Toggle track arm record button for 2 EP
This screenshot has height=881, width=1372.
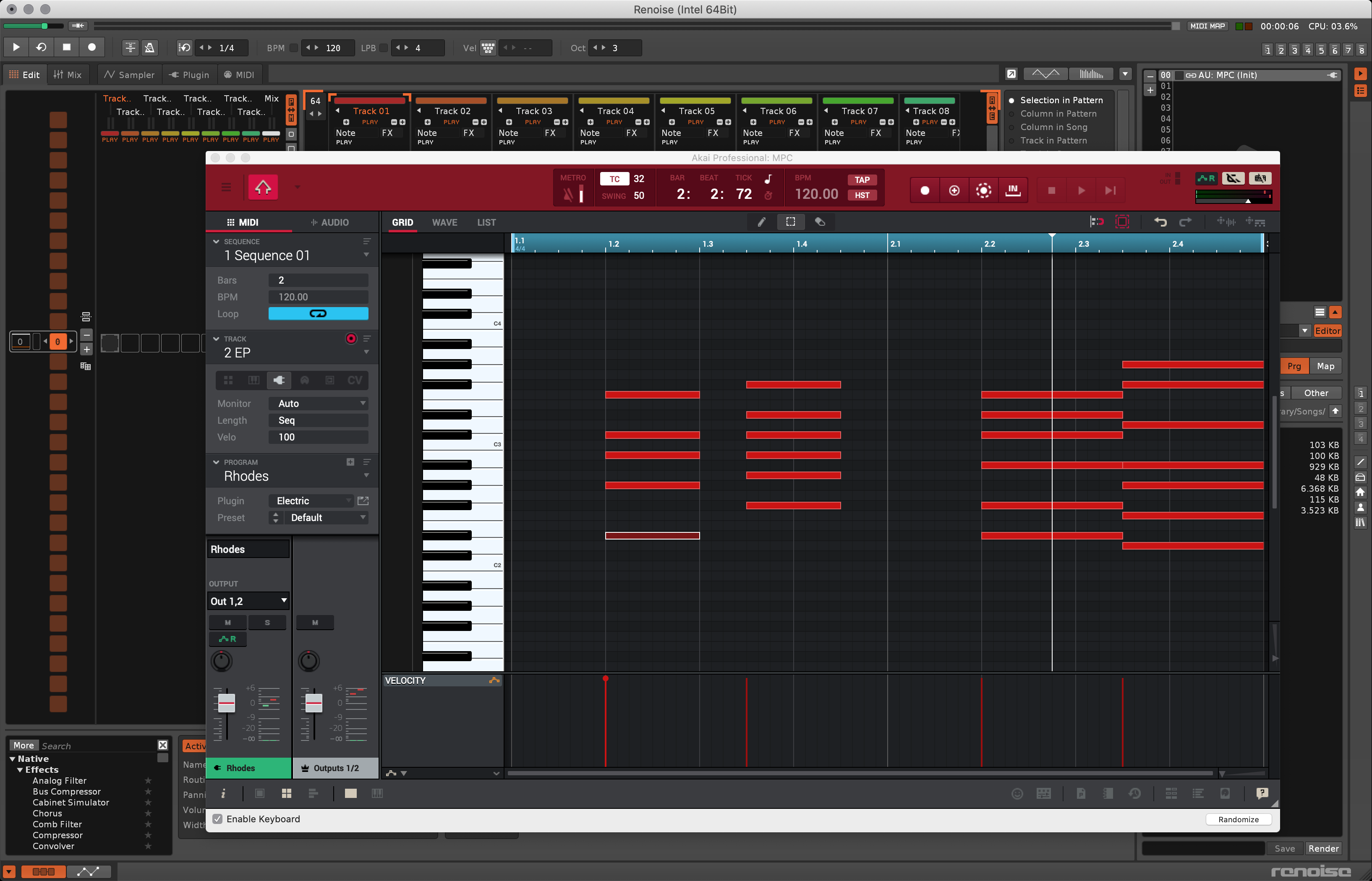click(351, 339)
